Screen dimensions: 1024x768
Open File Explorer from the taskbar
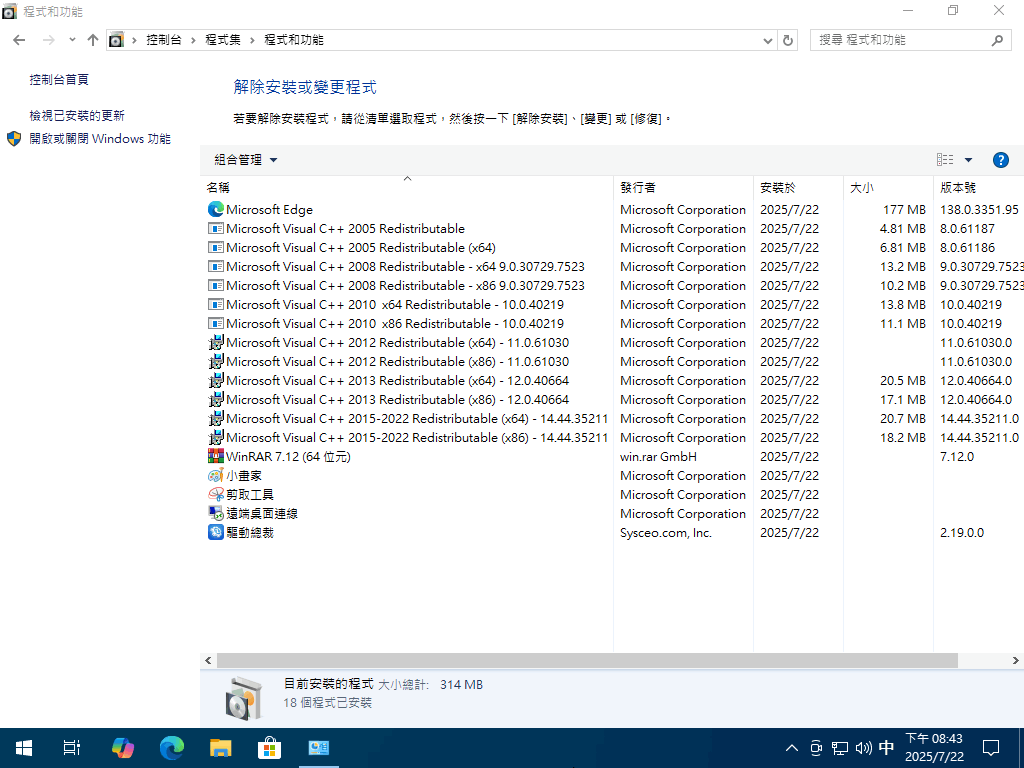pos(221,748)
